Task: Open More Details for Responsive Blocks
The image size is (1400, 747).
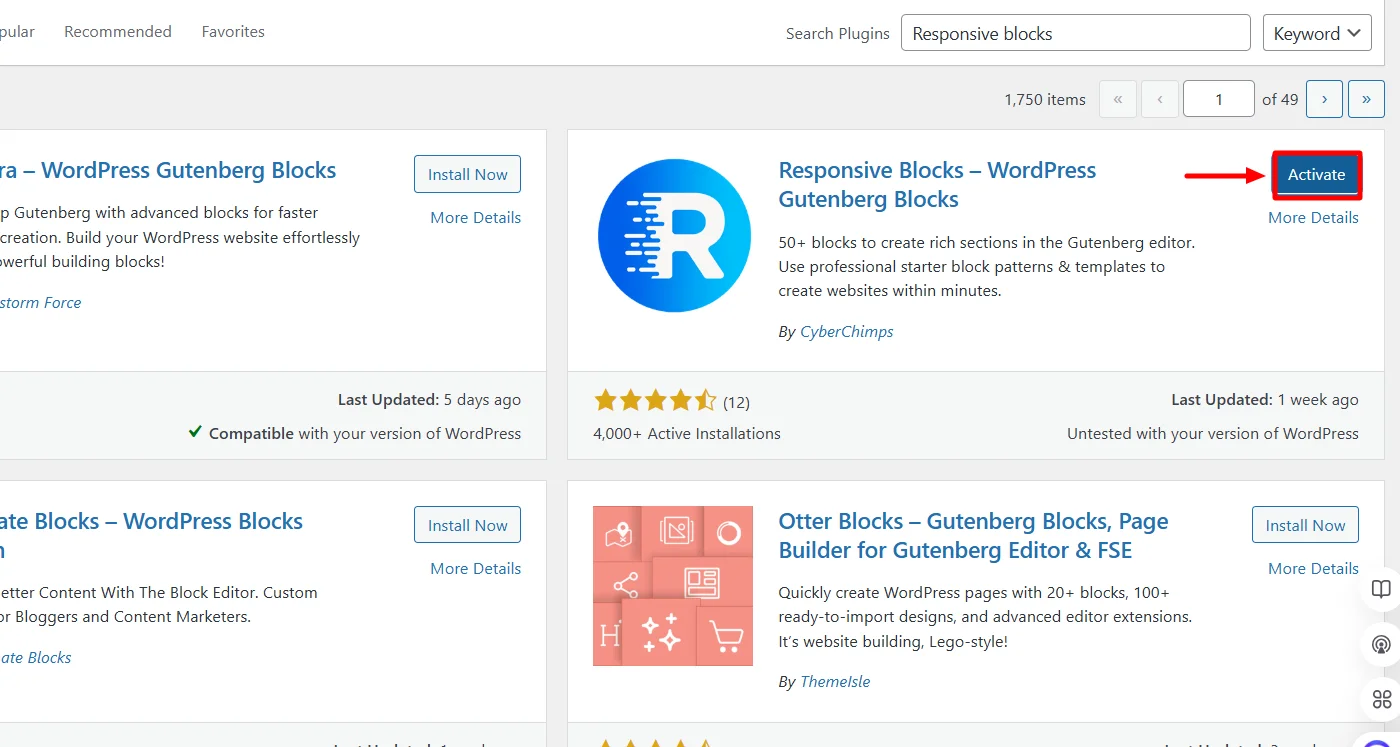Action: (1313, 217)
